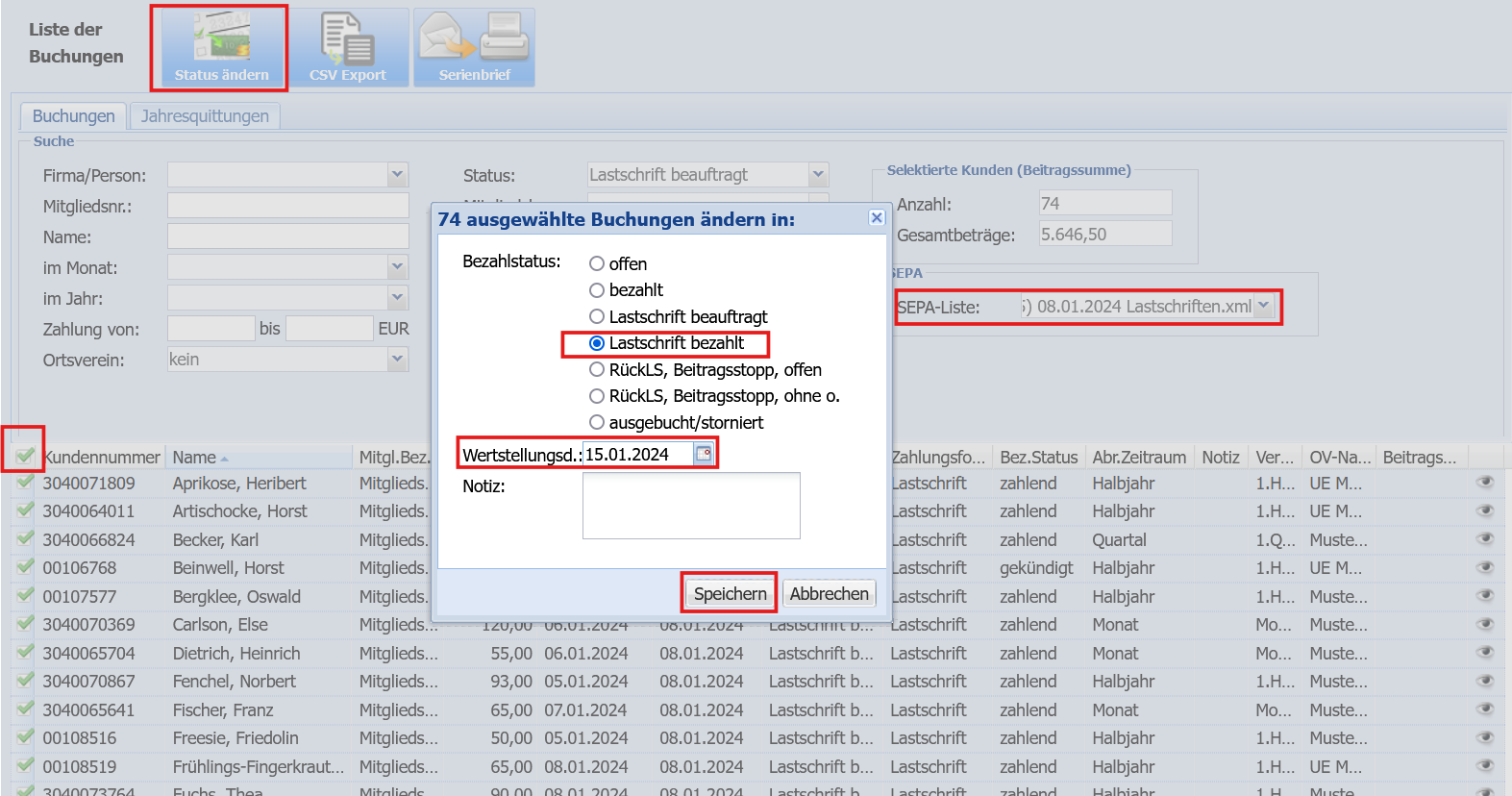Close the Buchungen ändern dialog
Screen dimensions: 1512x796
877,218
